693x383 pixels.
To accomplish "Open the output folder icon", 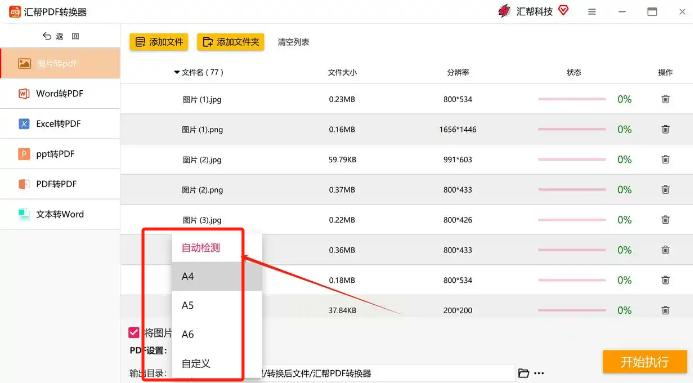I will [x=523, y=373].
